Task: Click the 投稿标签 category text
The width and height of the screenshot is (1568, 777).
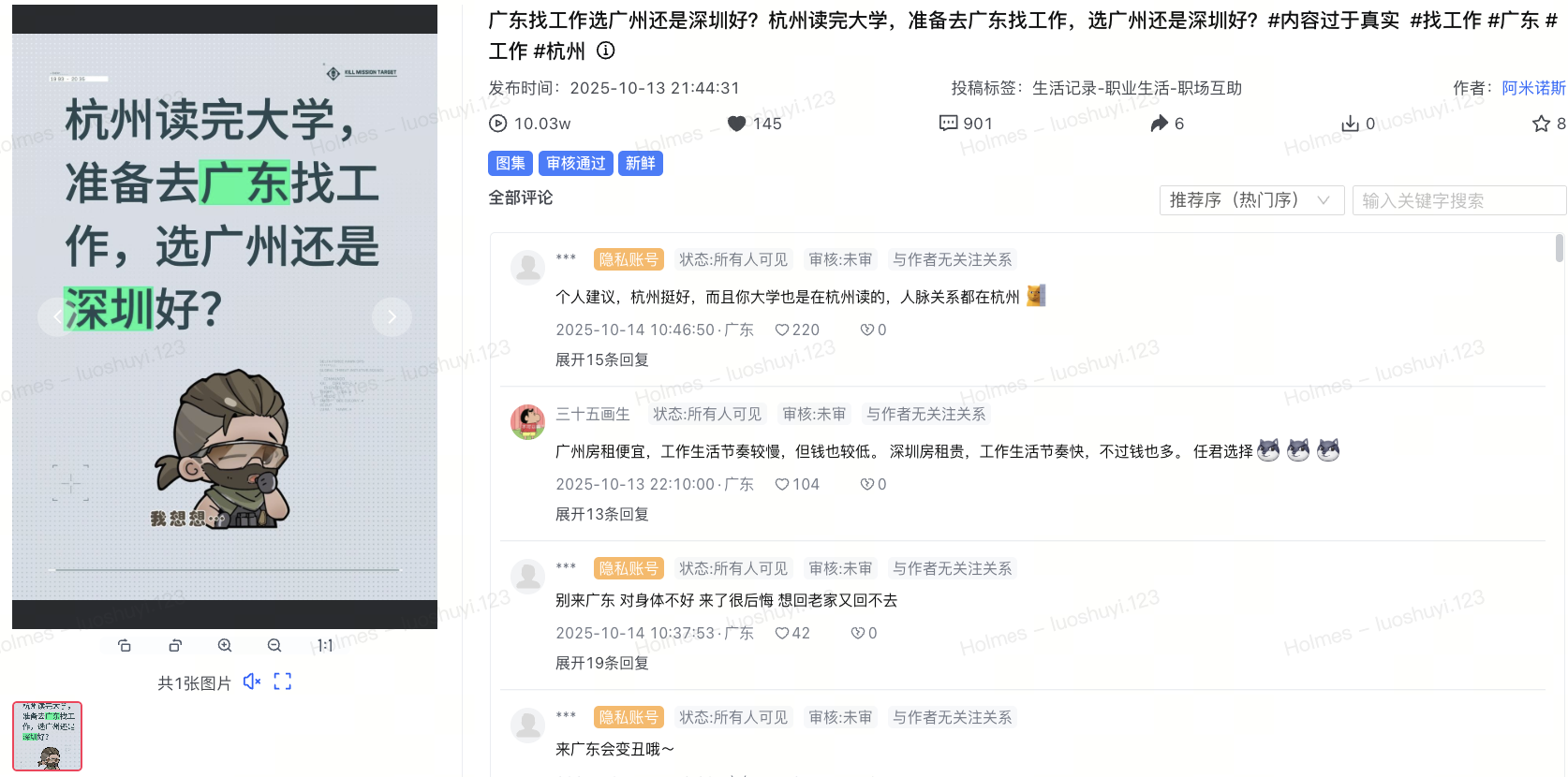Action: [1097, 88]
